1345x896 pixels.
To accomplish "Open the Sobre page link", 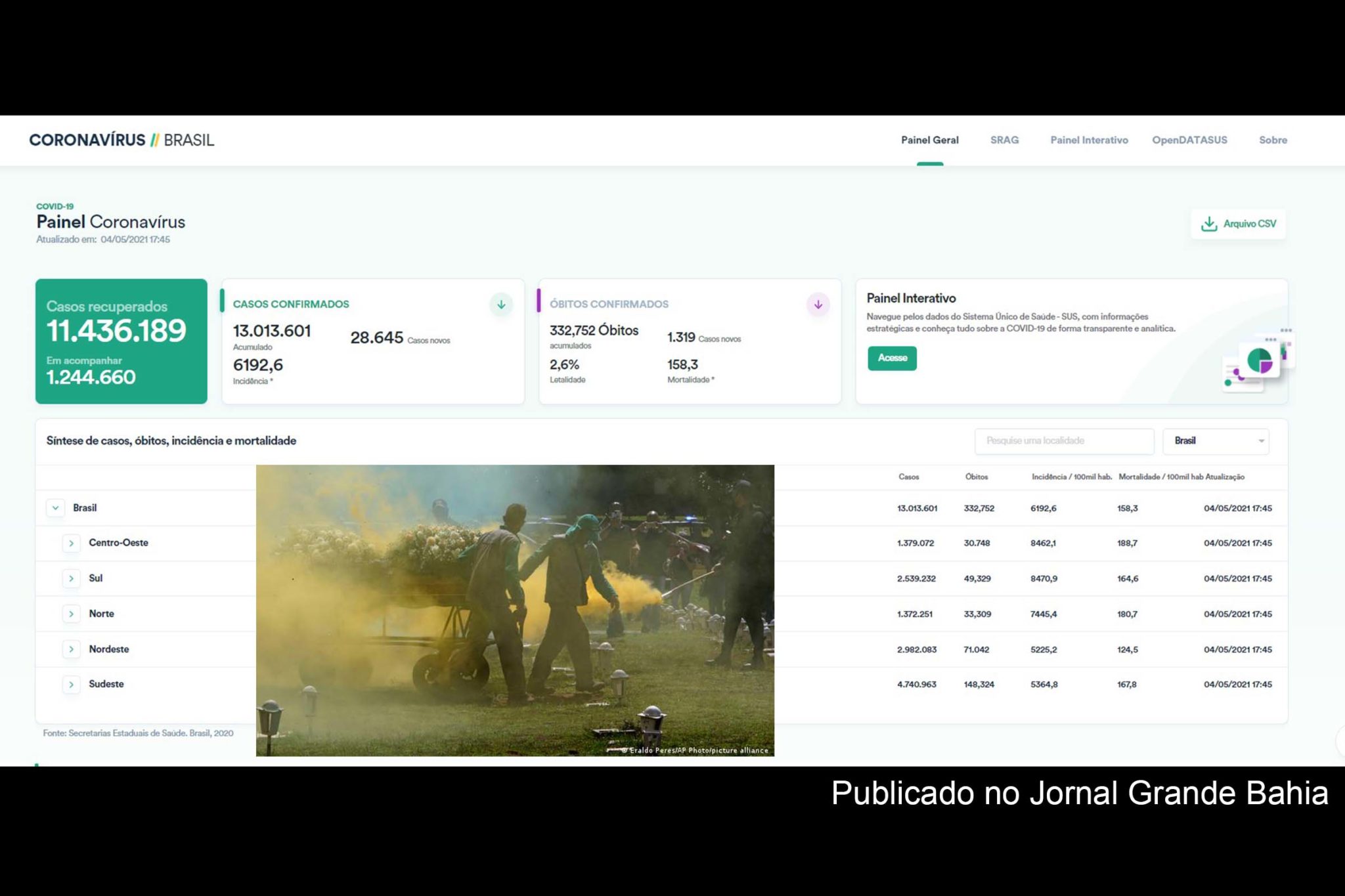I will (1273, 140).
